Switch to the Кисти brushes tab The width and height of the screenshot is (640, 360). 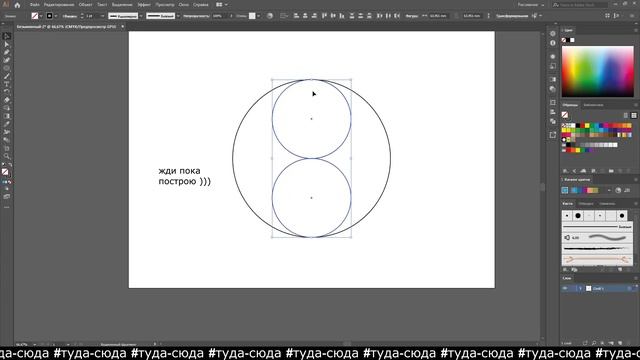(567, 203)
